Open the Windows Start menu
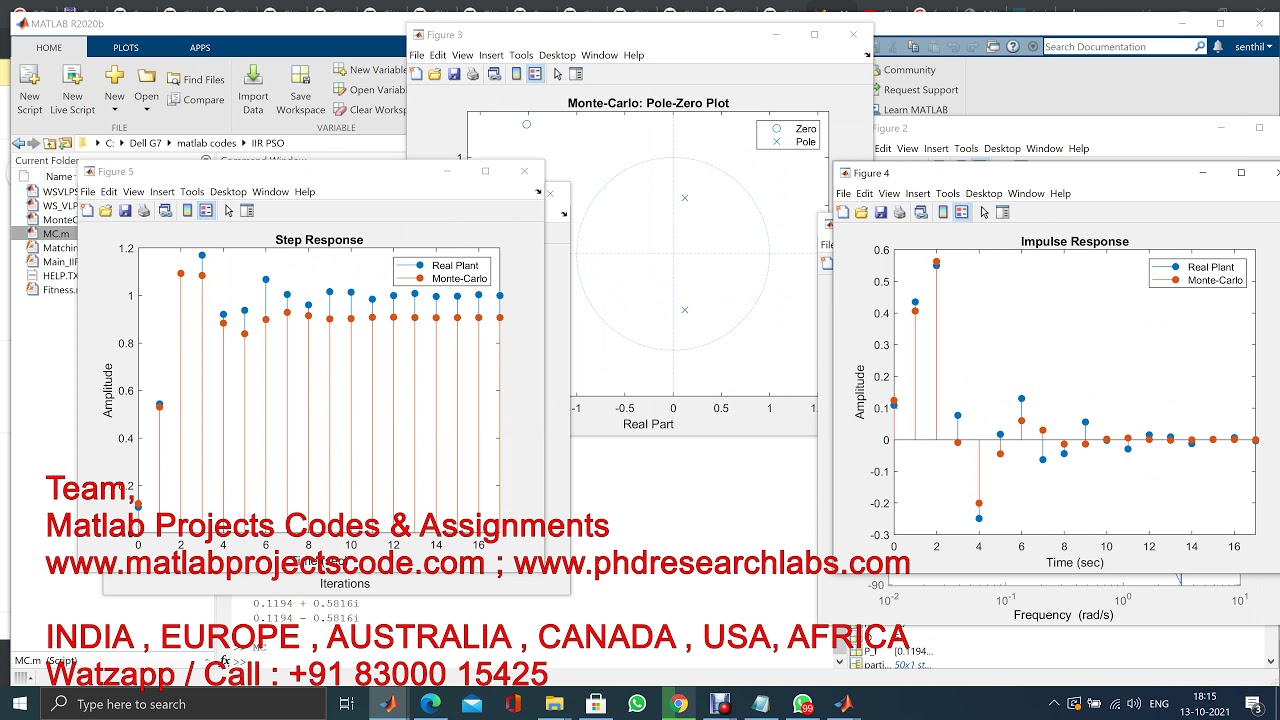1280x720 pixels. tap(19, 704)
